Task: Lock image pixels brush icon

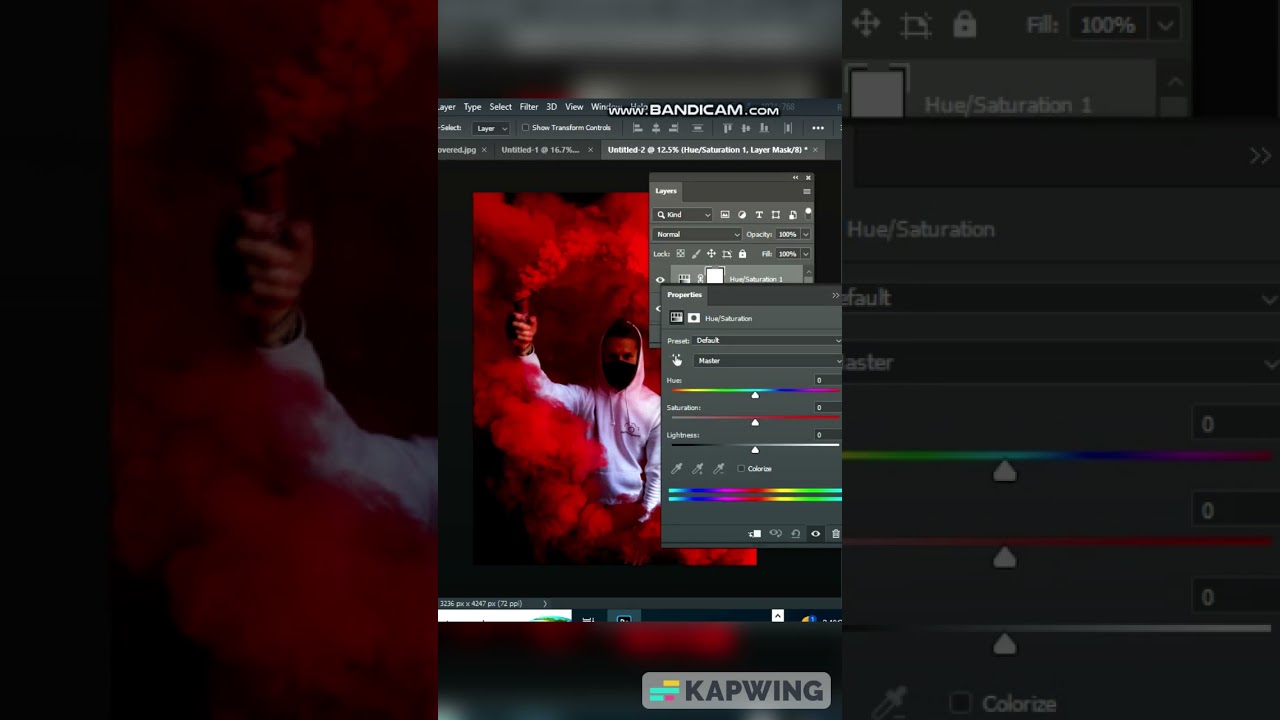Action: (696, 254)
